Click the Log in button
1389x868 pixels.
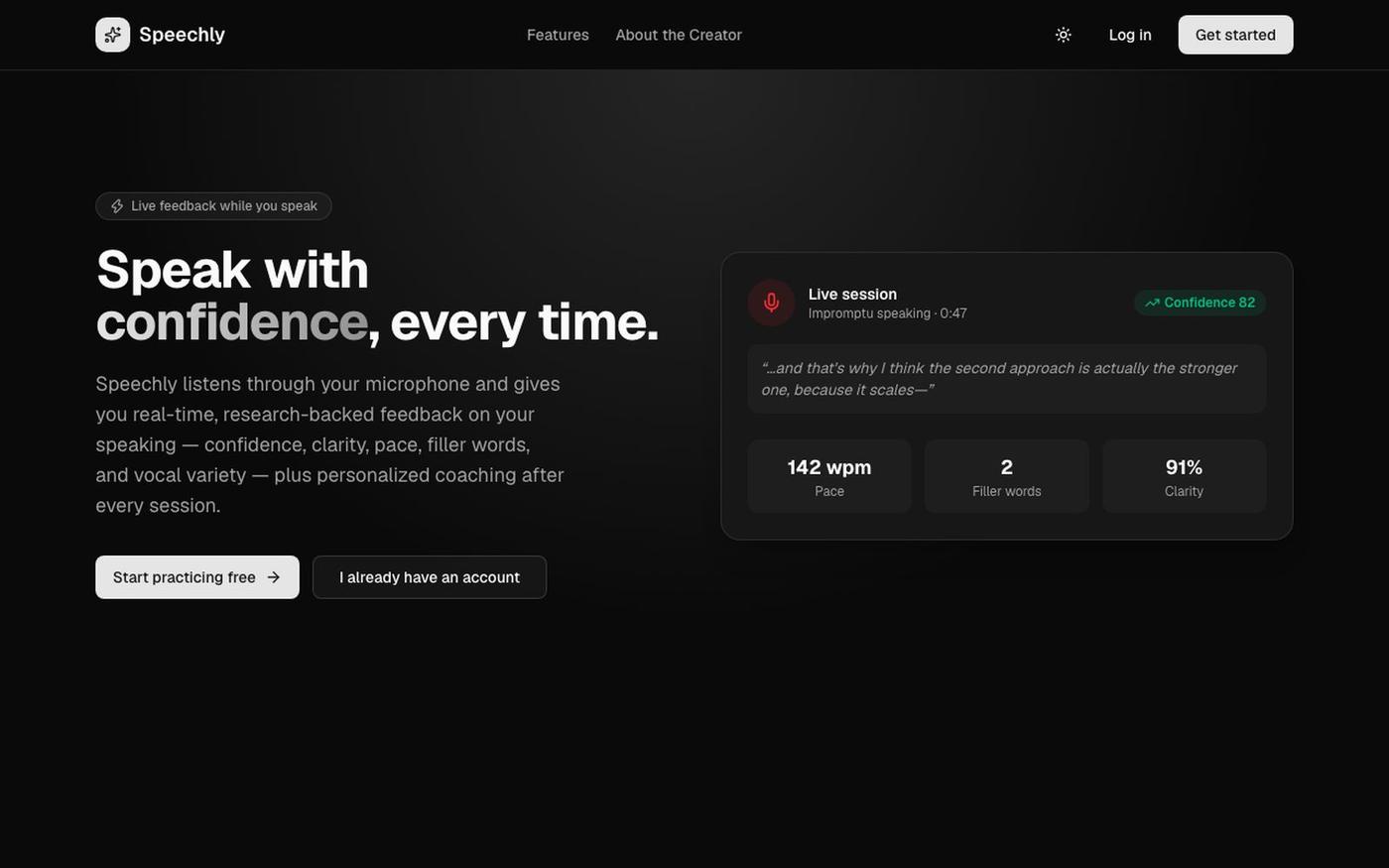tap(1130, 35)
